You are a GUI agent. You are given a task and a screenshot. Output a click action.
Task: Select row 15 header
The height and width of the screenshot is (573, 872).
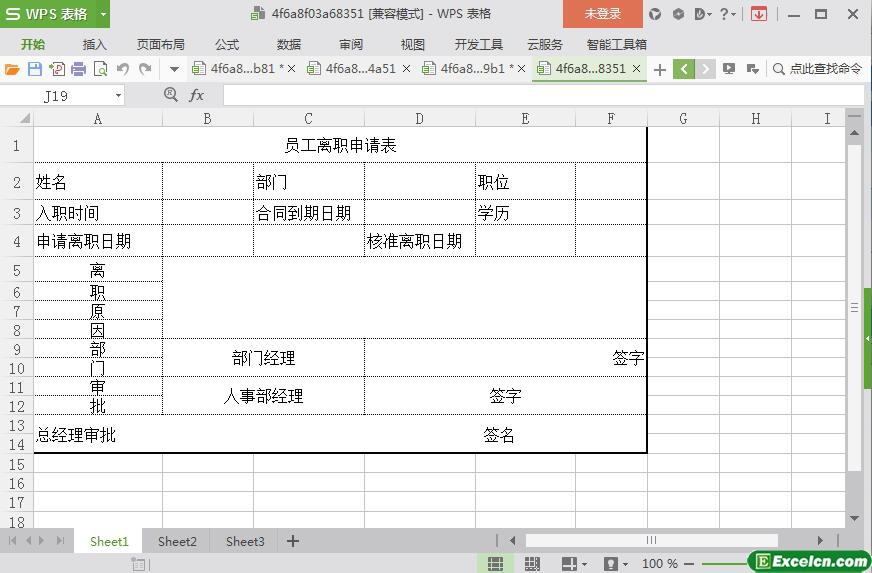pyautogui.click(x=17, y=465)
